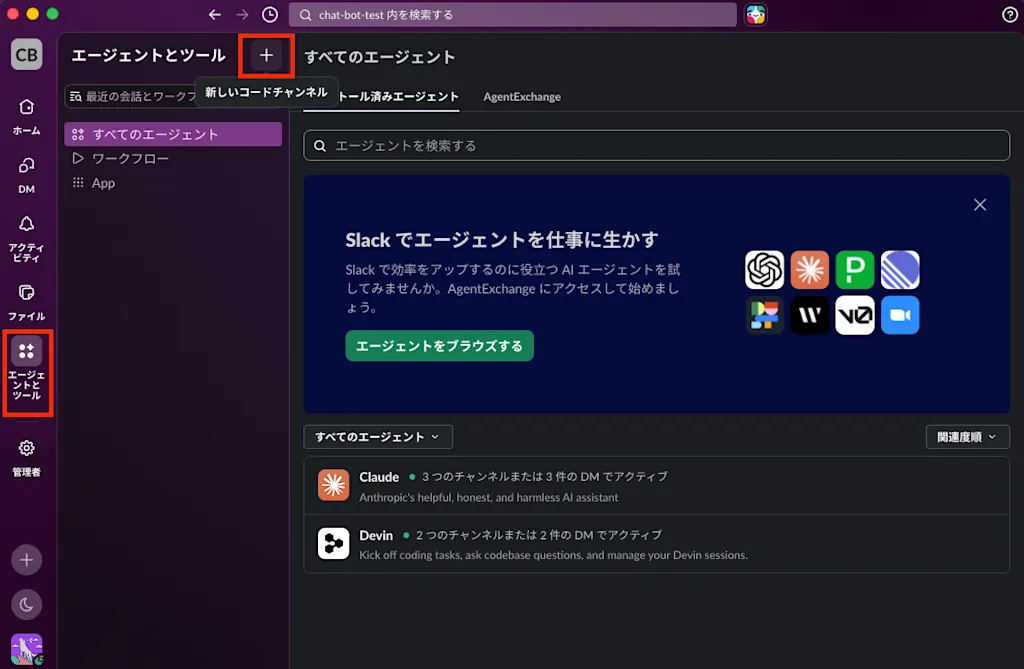Click the Slackbot AI icon beside search

(756, 14)
